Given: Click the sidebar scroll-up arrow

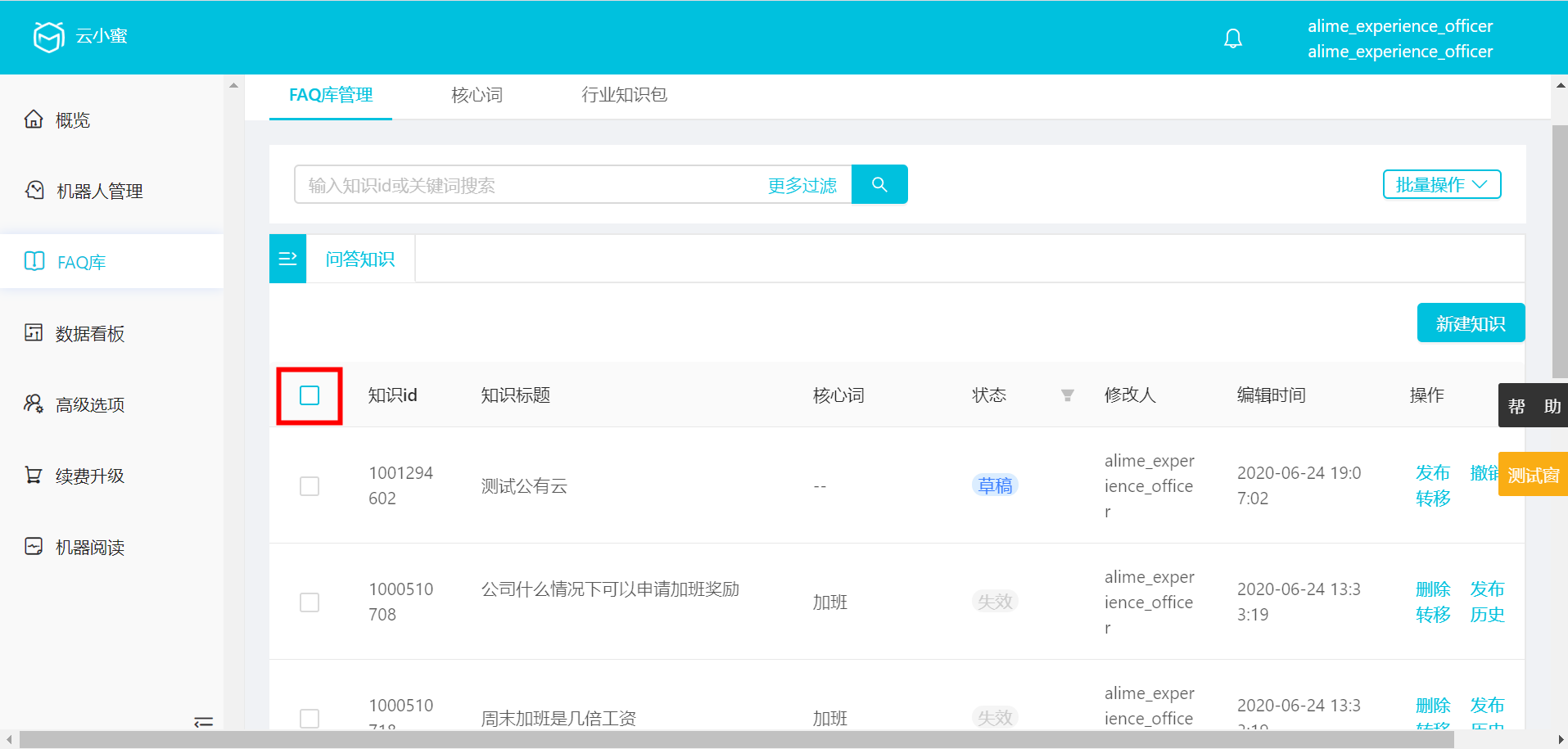Looking at the screenshot, I should click(234, 85).
